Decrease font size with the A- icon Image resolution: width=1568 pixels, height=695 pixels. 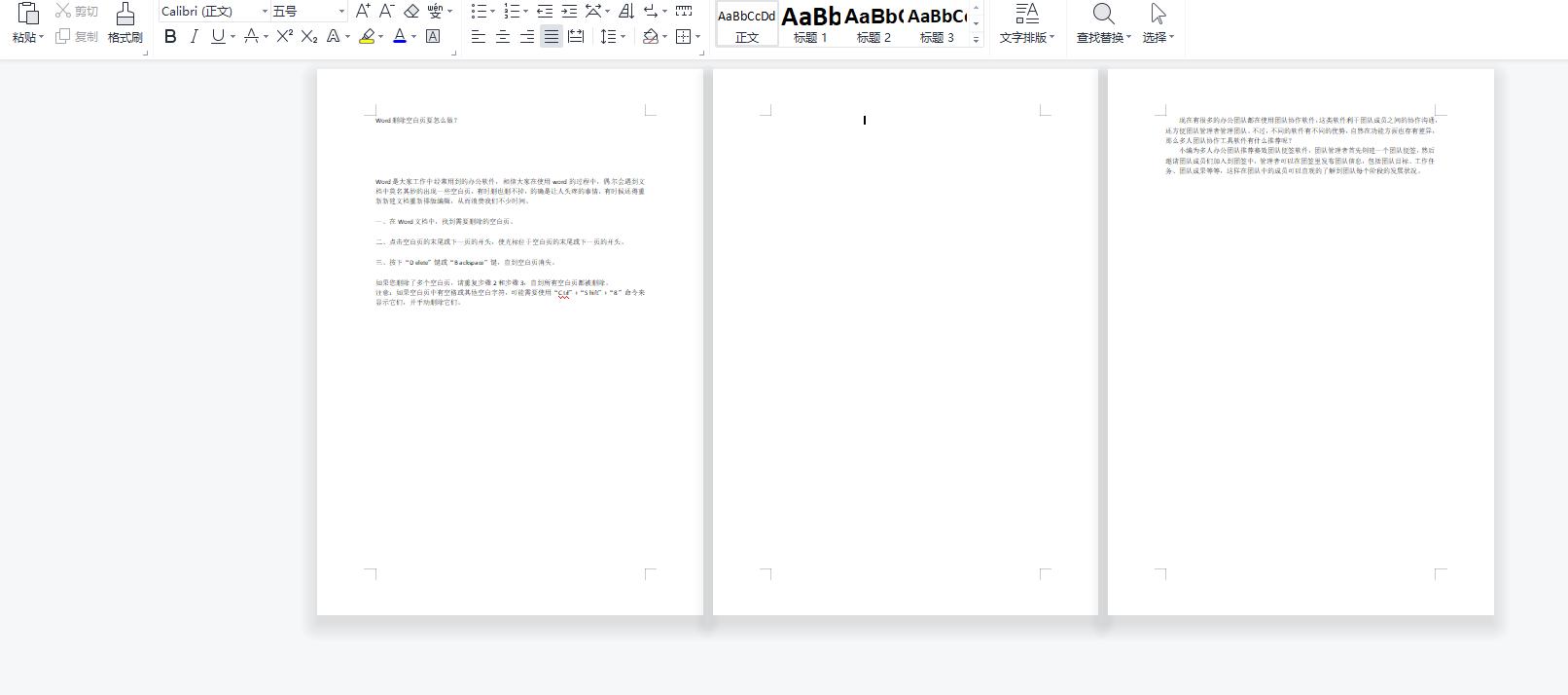(386, 11)
